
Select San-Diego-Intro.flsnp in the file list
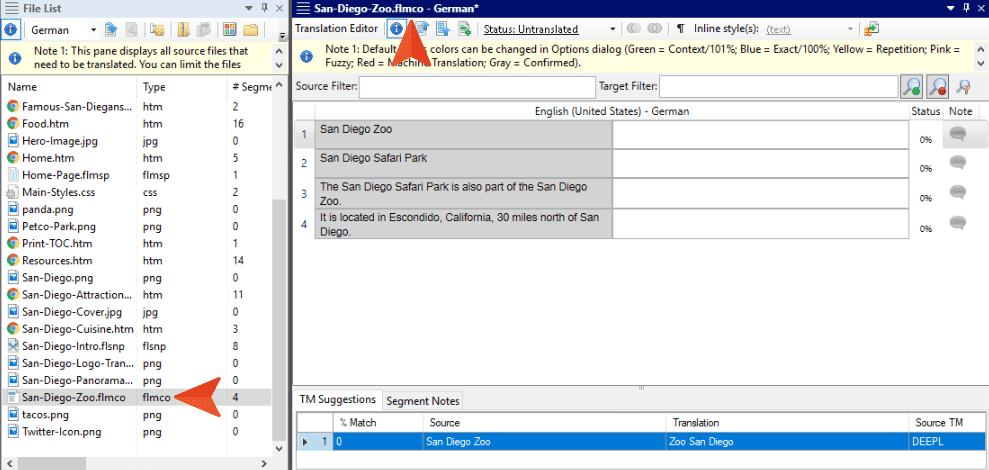tap(137, 346)
